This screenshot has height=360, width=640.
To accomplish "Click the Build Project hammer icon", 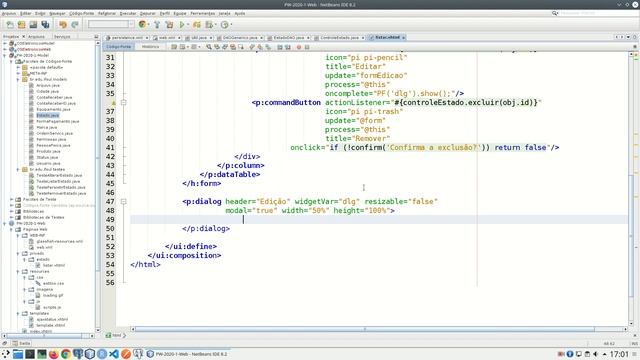I will [157, 25].
